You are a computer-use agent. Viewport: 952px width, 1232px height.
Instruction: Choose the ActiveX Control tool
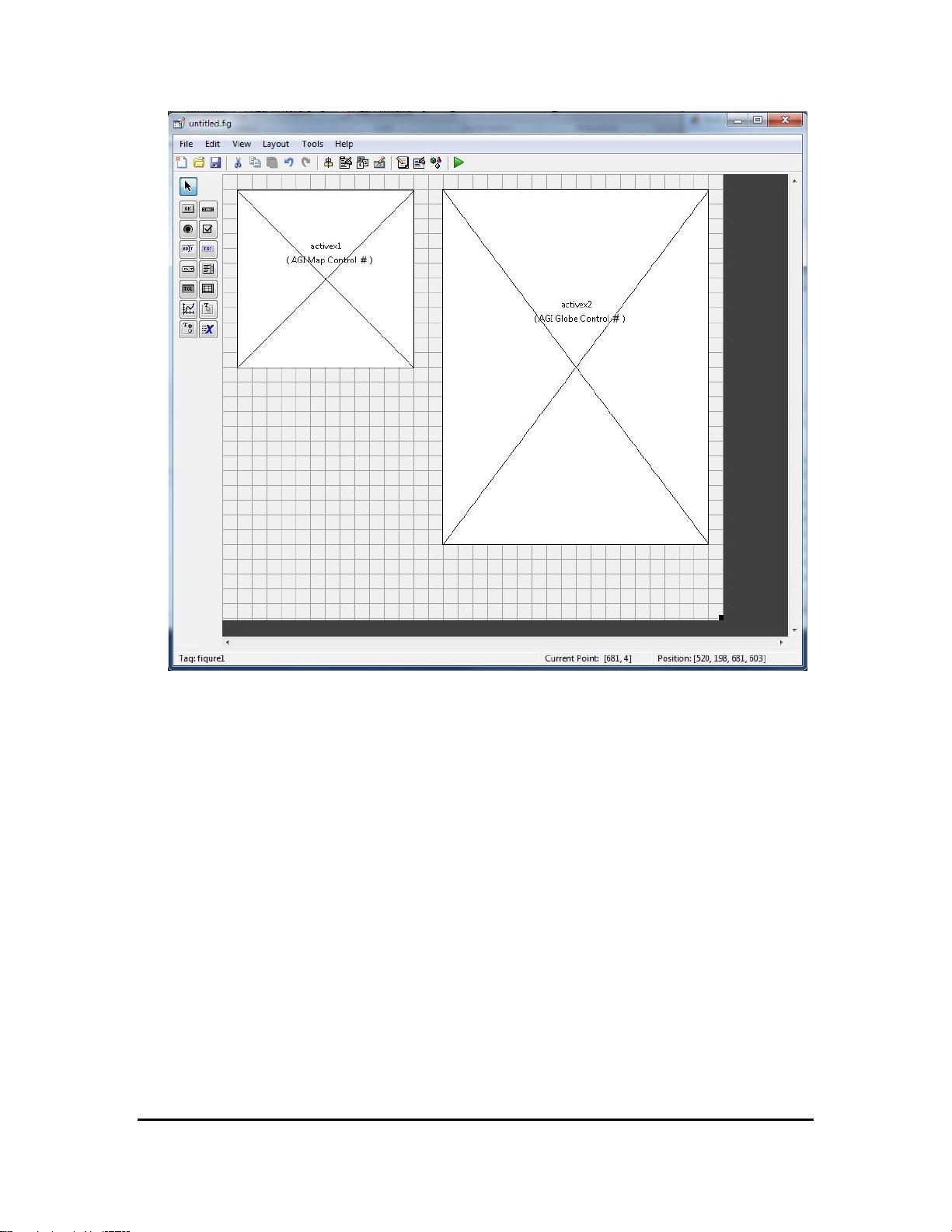[207, 329]
